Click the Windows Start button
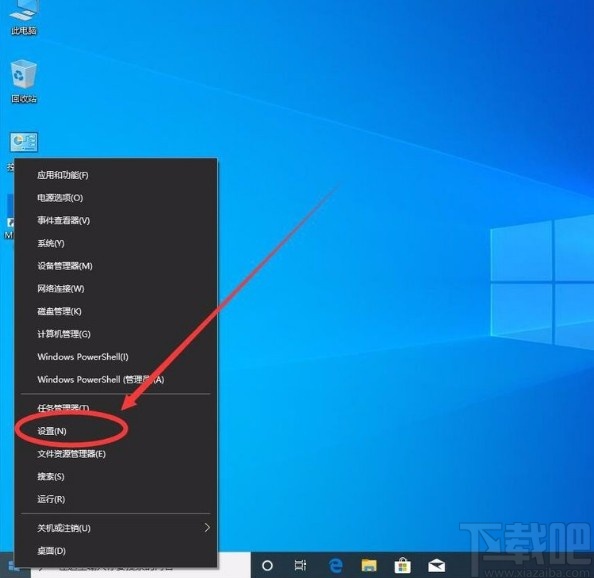Viewport: 594px width, 578px height. pos(14,566)
